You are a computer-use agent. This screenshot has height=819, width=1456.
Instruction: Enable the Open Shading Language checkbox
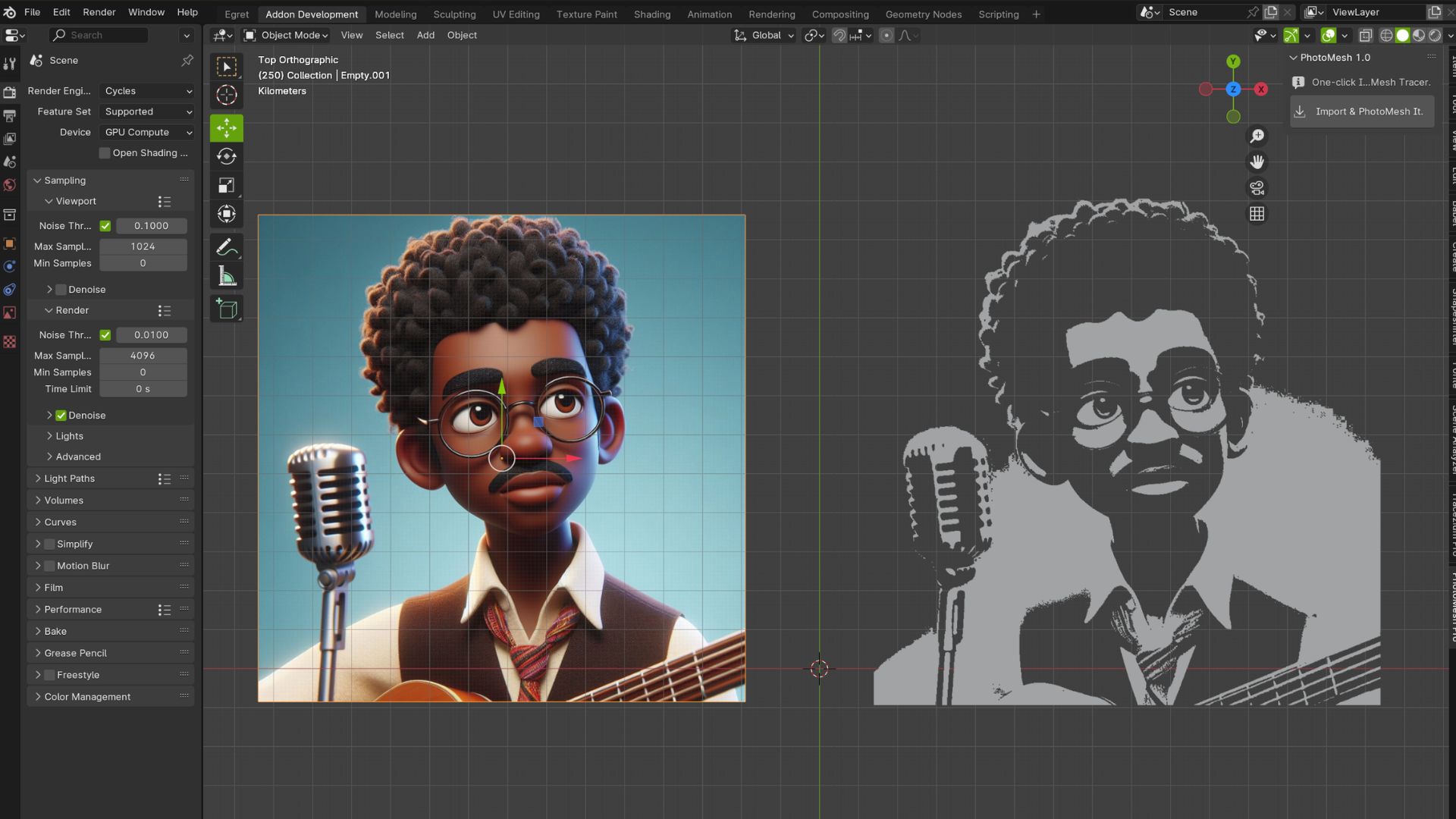pyautogui.click(x=105, y=153)
